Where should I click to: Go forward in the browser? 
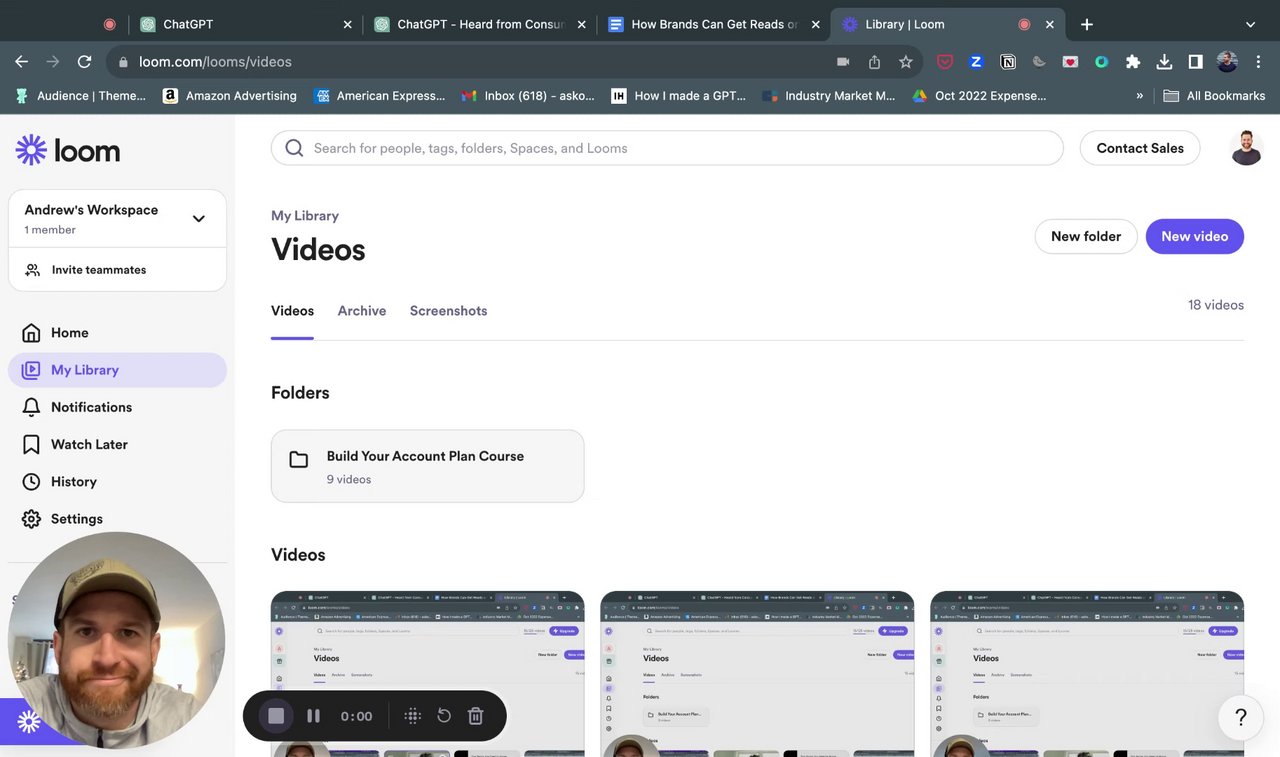[x=54, y=62]
